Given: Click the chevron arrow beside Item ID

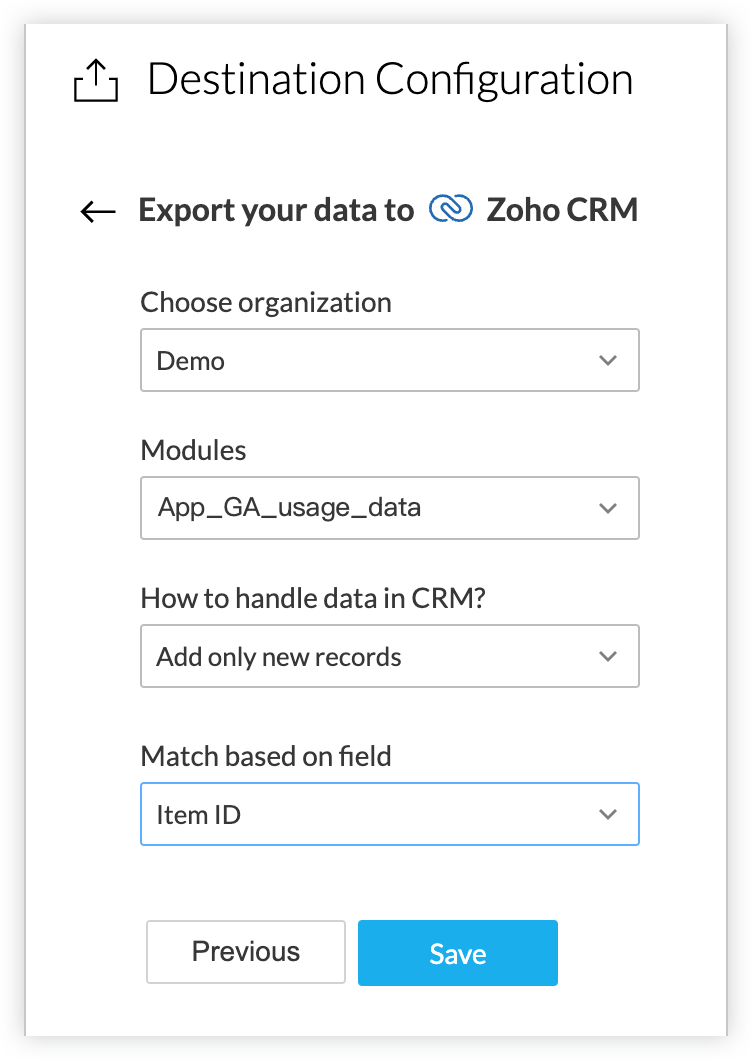Looking at the screenshot, I should click(x=607, y=815).
